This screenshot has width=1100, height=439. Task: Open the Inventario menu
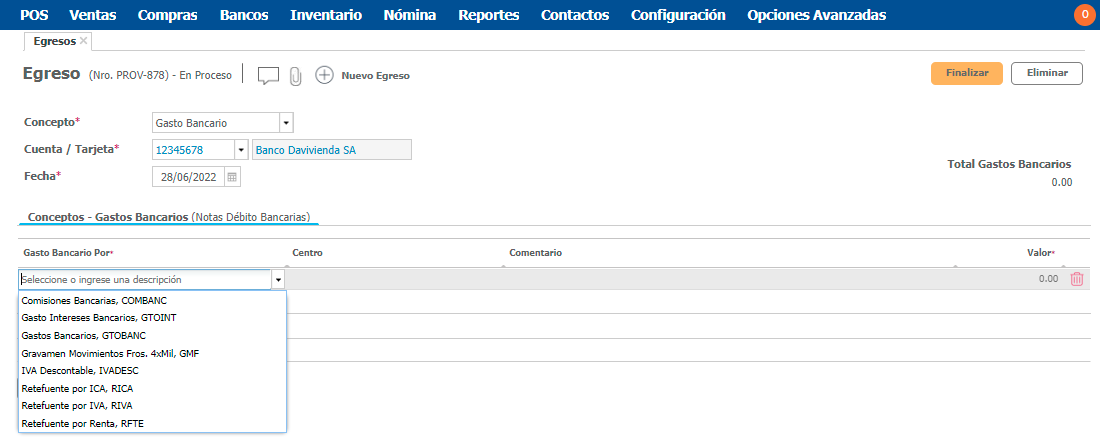tap(326, 15)
